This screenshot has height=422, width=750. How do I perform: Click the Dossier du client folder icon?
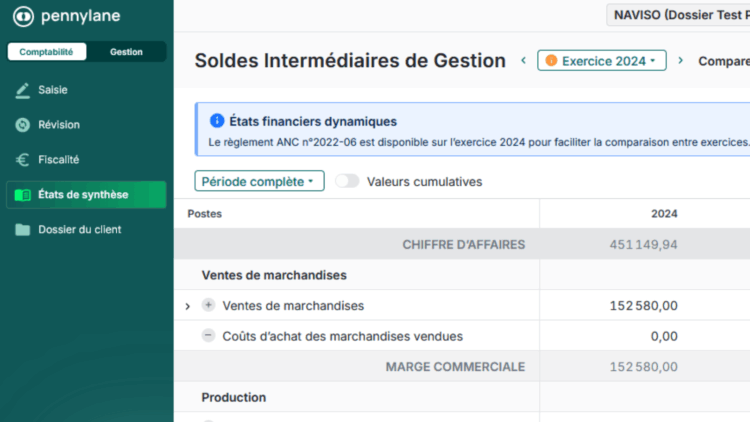[23, 230]
